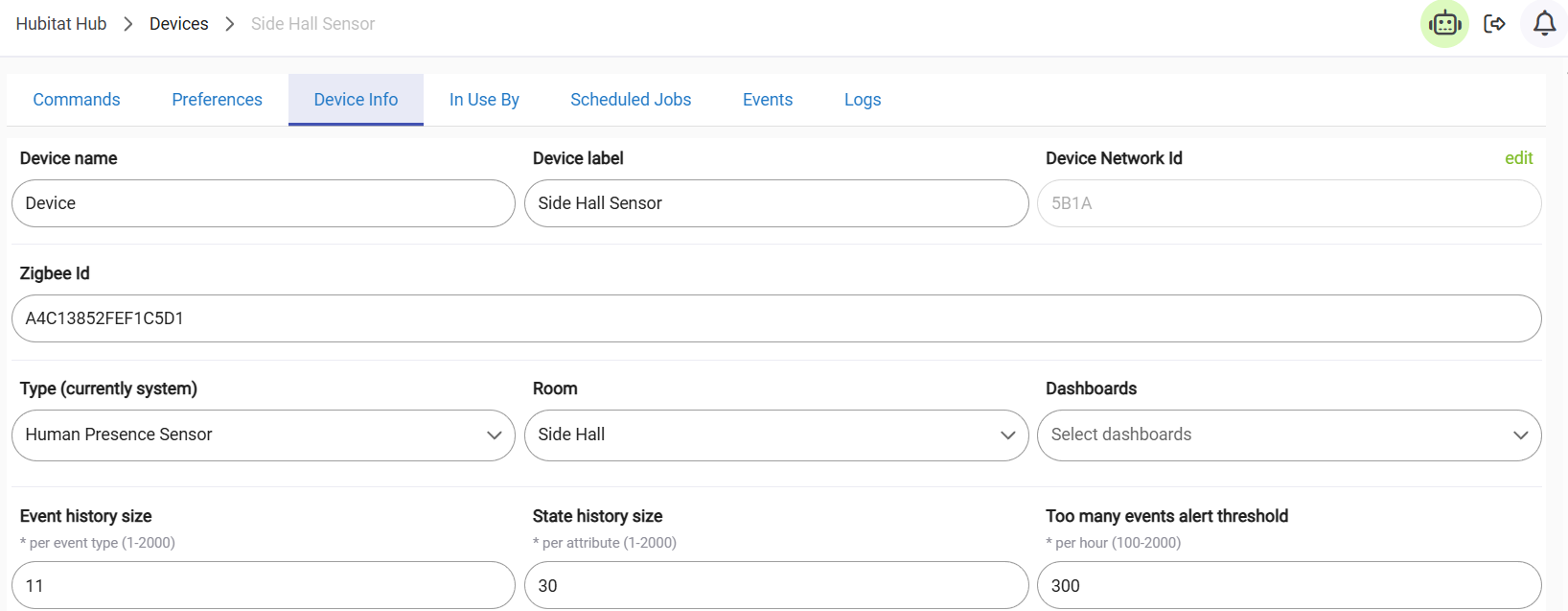
Task: Expand the Type Human Presence Sensor dropdown
Action: coord(263,435)
